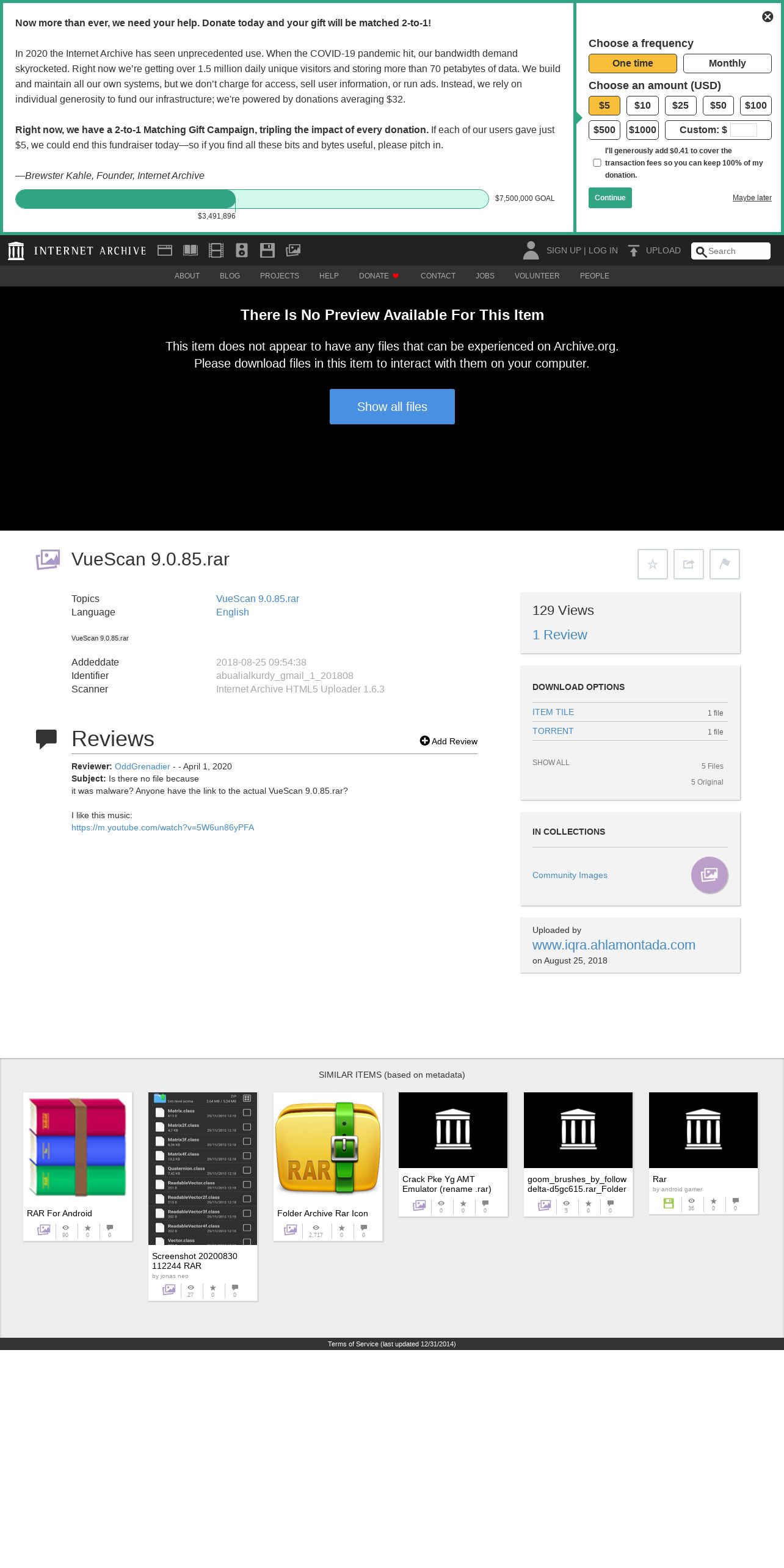Screen dimensions: 784x1568
Task: Click favorite star on Folder Archive Rar Icon
Action: click(341, 1227)
